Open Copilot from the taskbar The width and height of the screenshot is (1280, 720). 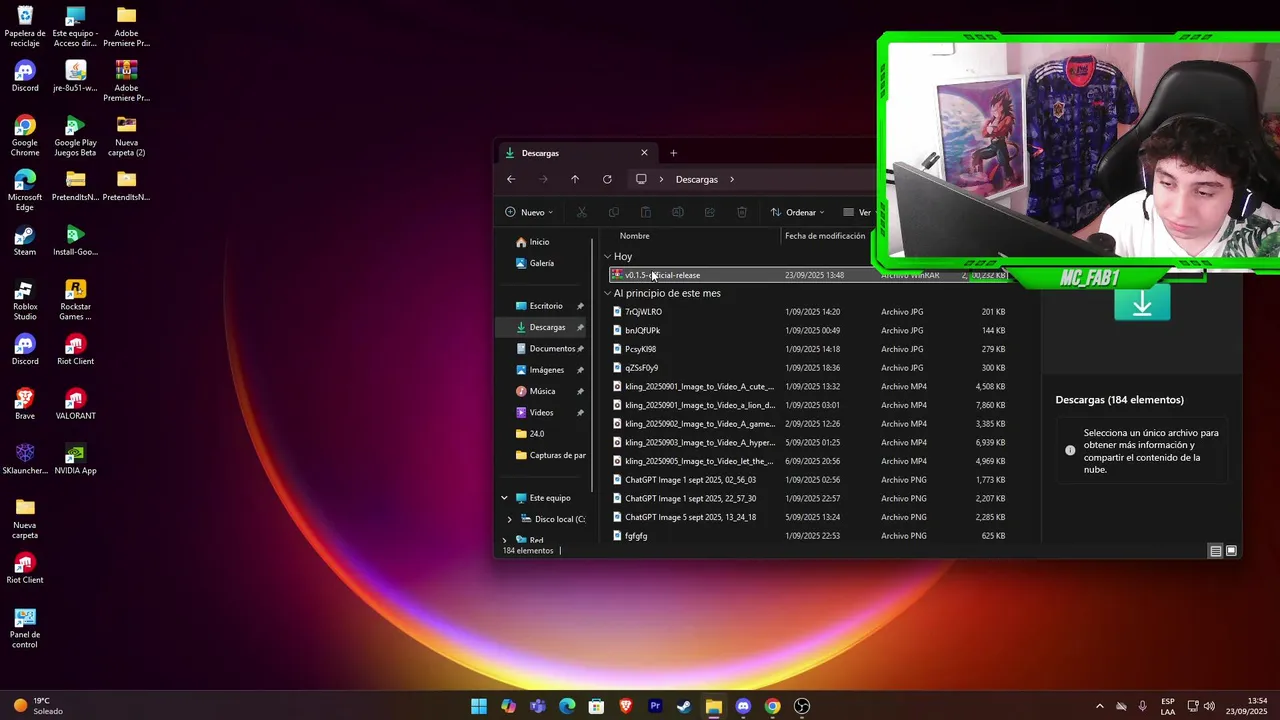click(508, 706)
